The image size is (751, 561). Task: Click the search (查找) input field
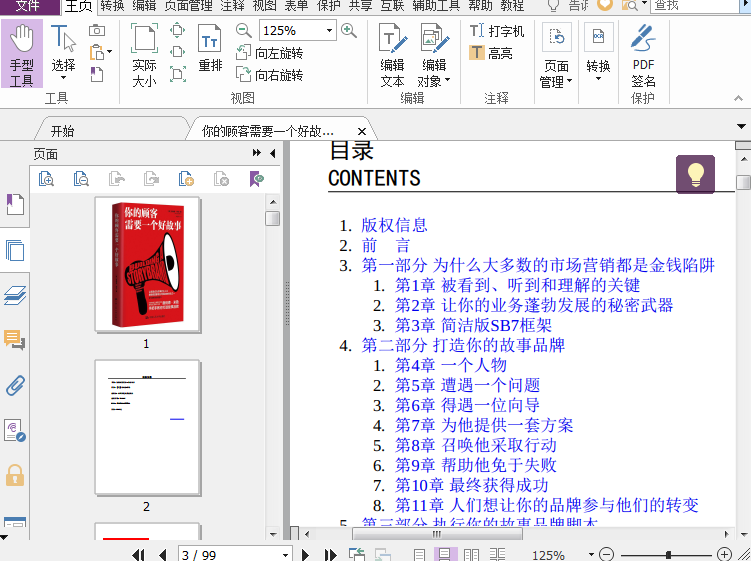coord(696,6)
